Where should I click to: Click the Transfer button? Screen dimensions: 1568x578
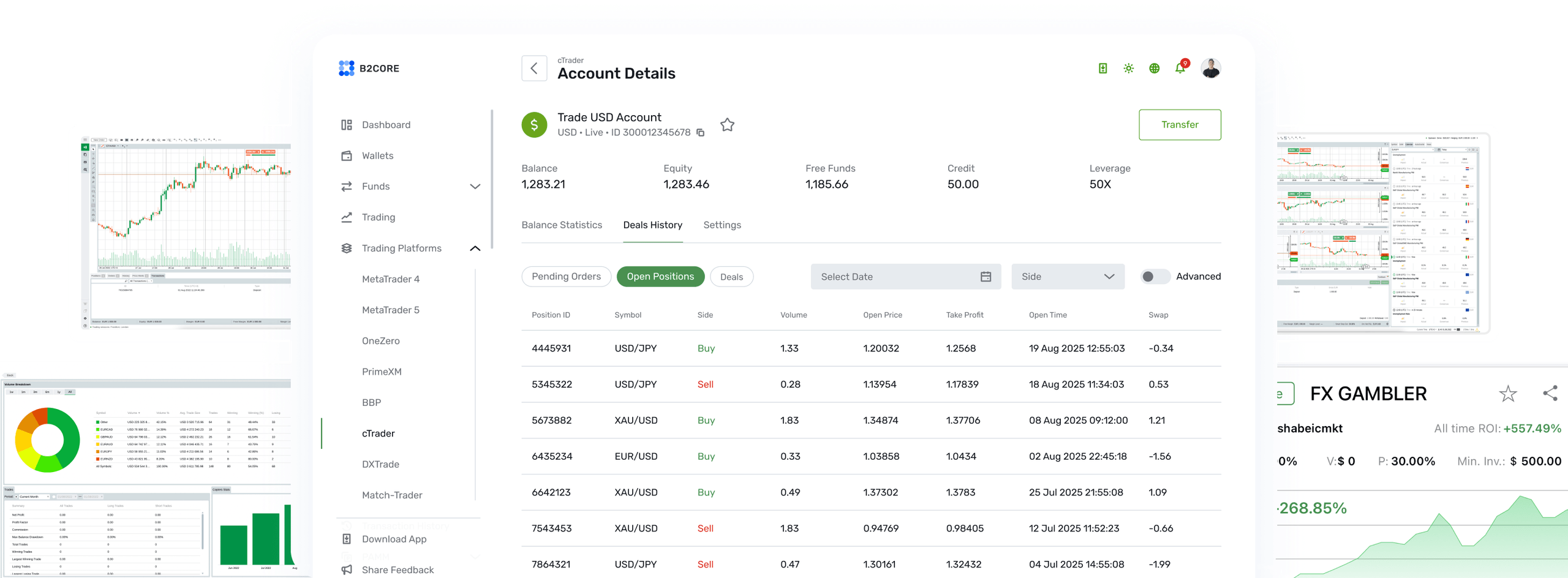point(1180,125)
